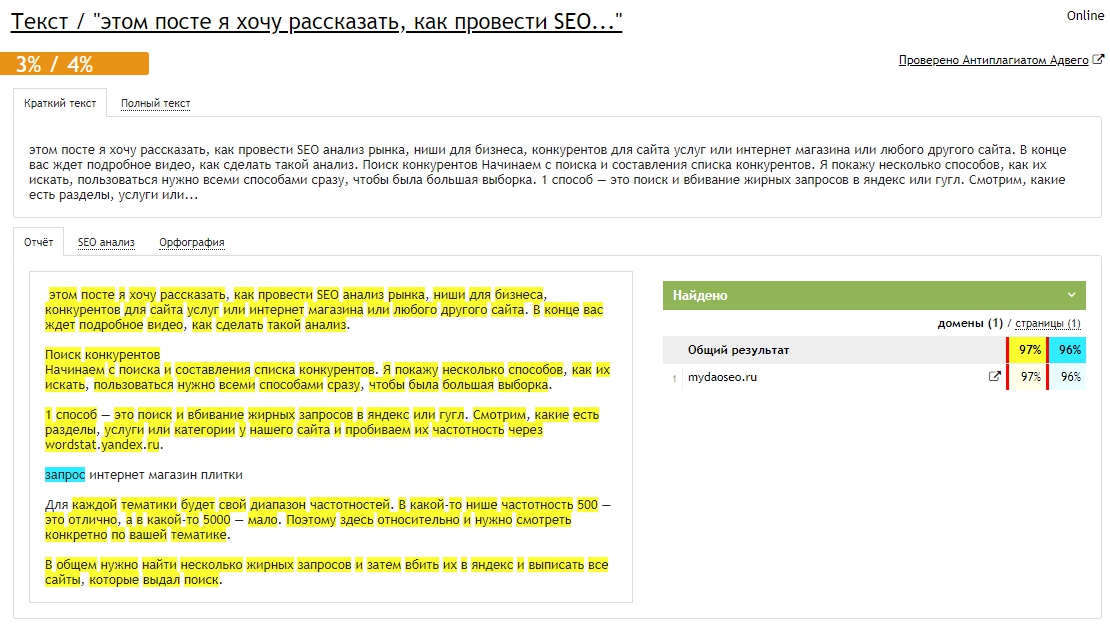
Task: Click cyan 96% cell in Общий результат row
Action: 1068,350
